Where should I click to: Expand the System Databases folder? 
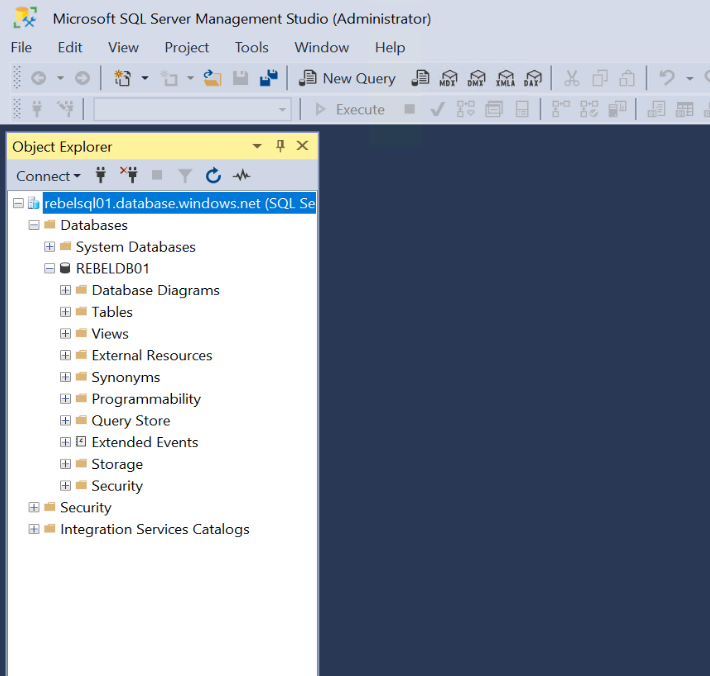click(49, 246)
